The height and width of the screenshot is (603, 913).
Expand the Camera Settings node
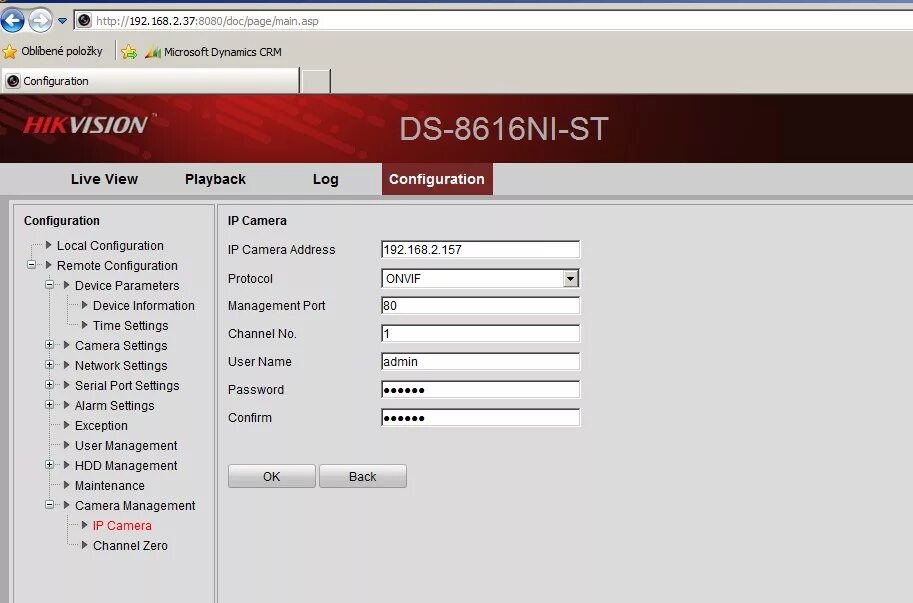[49, 345]
